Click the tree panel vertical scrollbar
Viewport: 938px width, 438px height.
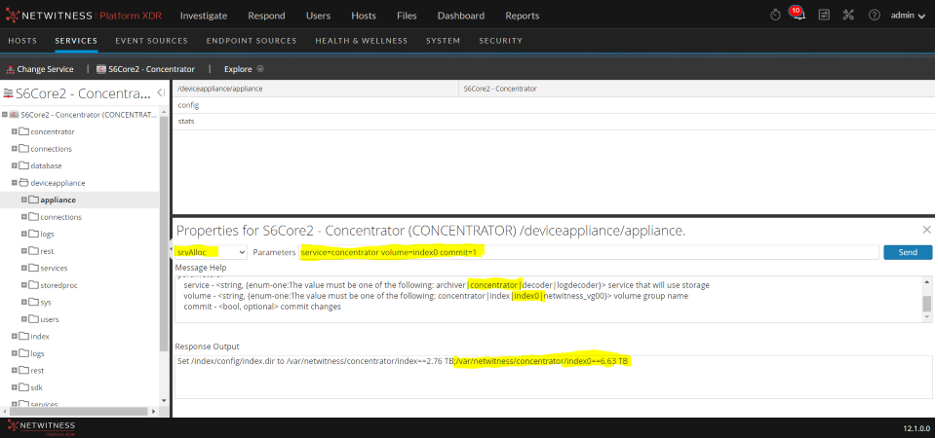point(164,233)
